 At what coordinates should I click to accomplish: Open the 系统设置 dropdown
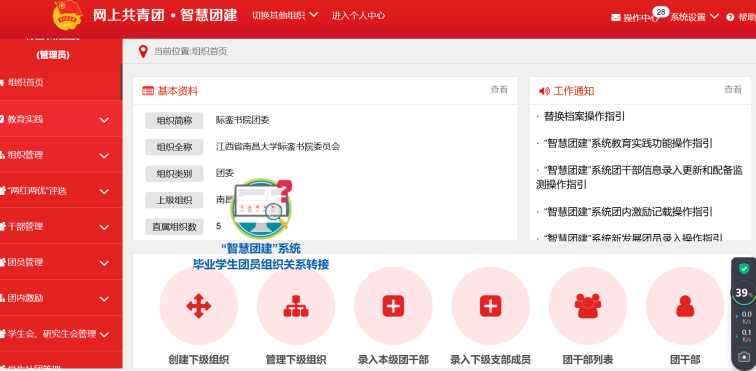point(694,17)
